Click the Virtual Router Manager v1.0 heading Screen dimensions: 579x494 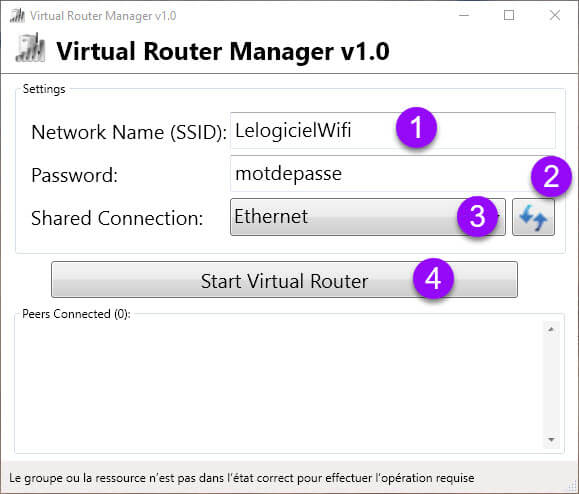point(223,51)
